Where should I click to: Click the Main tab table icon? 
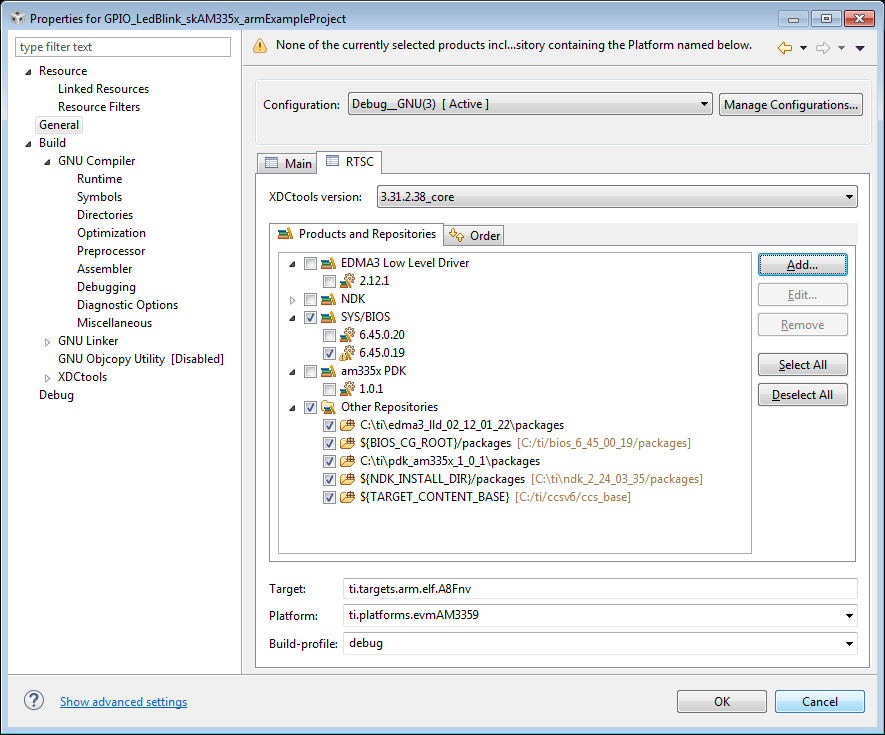(271, 163)
